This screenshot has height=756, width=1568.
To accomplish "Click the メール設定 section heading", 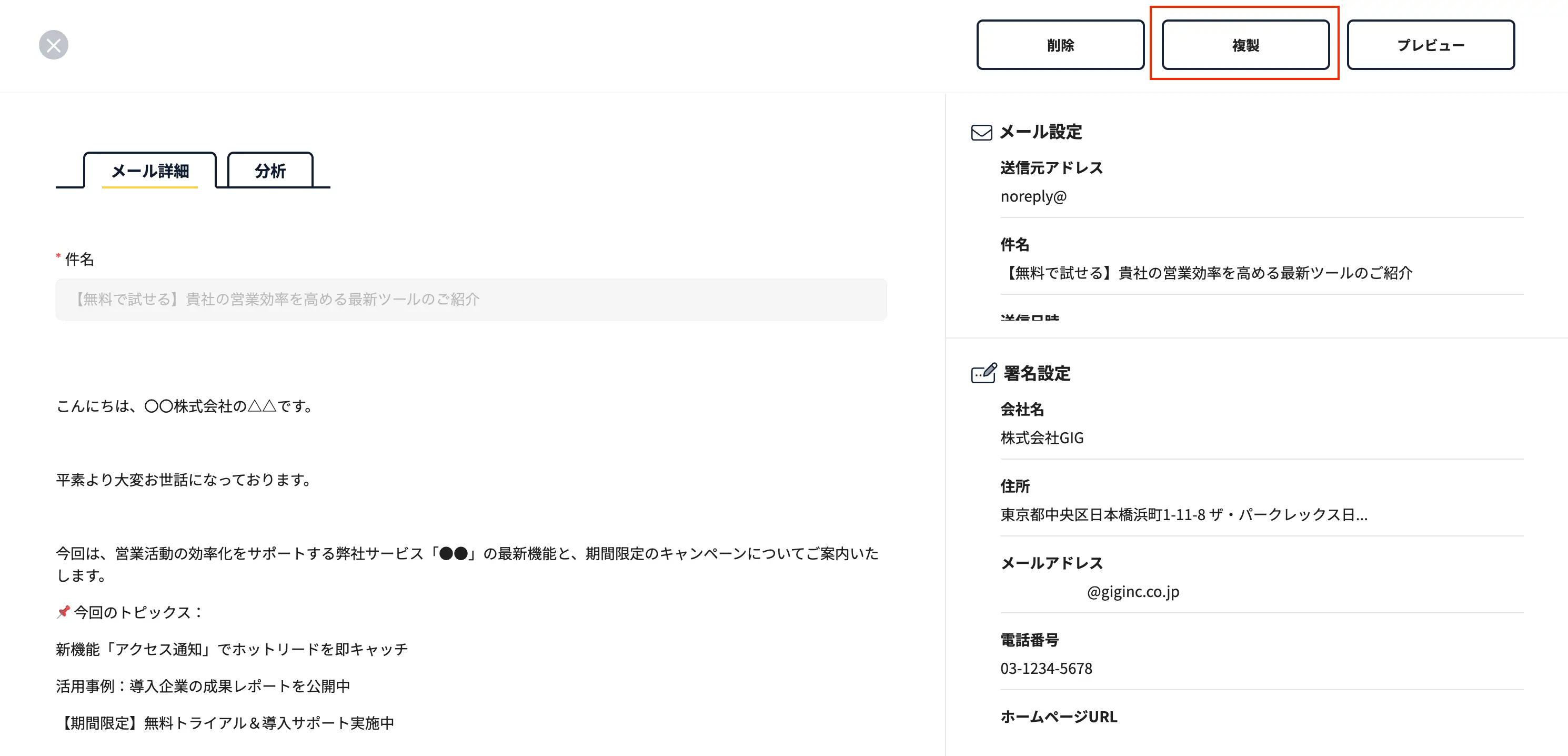I will pyautogui.click(x=1040, y=132).
